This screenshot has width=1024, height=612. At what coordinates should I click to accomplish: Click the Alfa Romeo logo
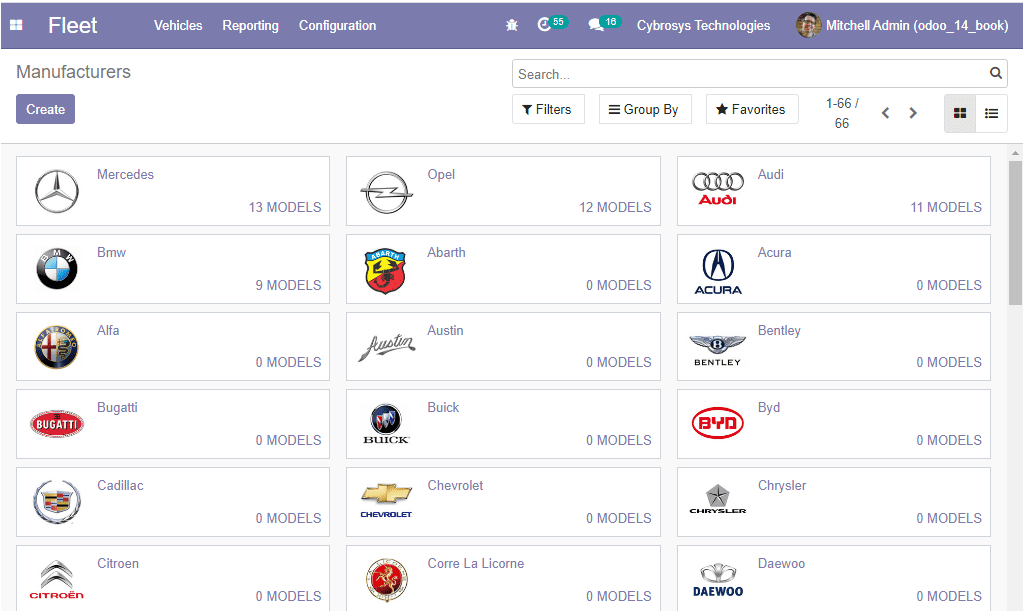pyautogui.click(x=57, y=347)
